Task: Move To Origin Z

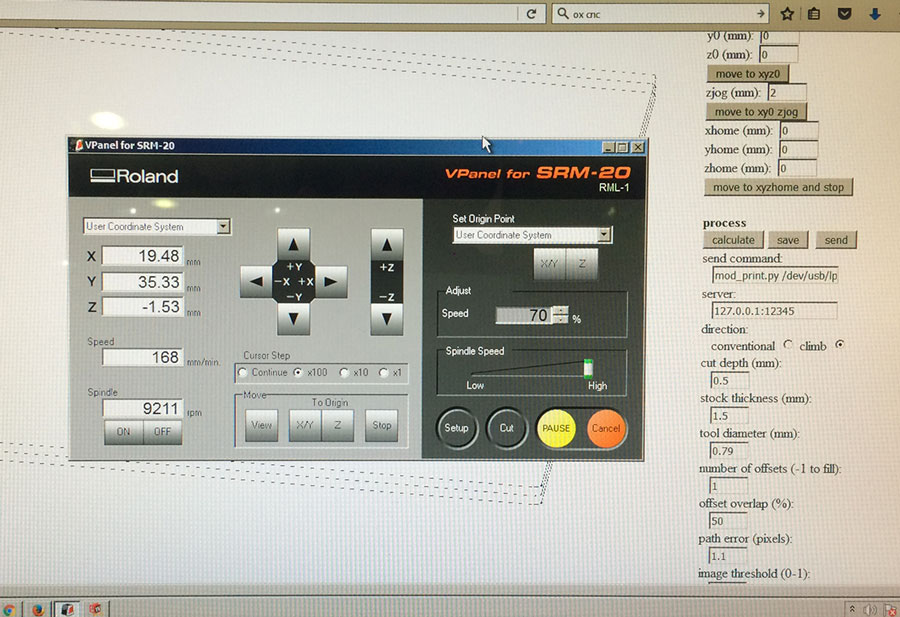Action: point(338,425)
